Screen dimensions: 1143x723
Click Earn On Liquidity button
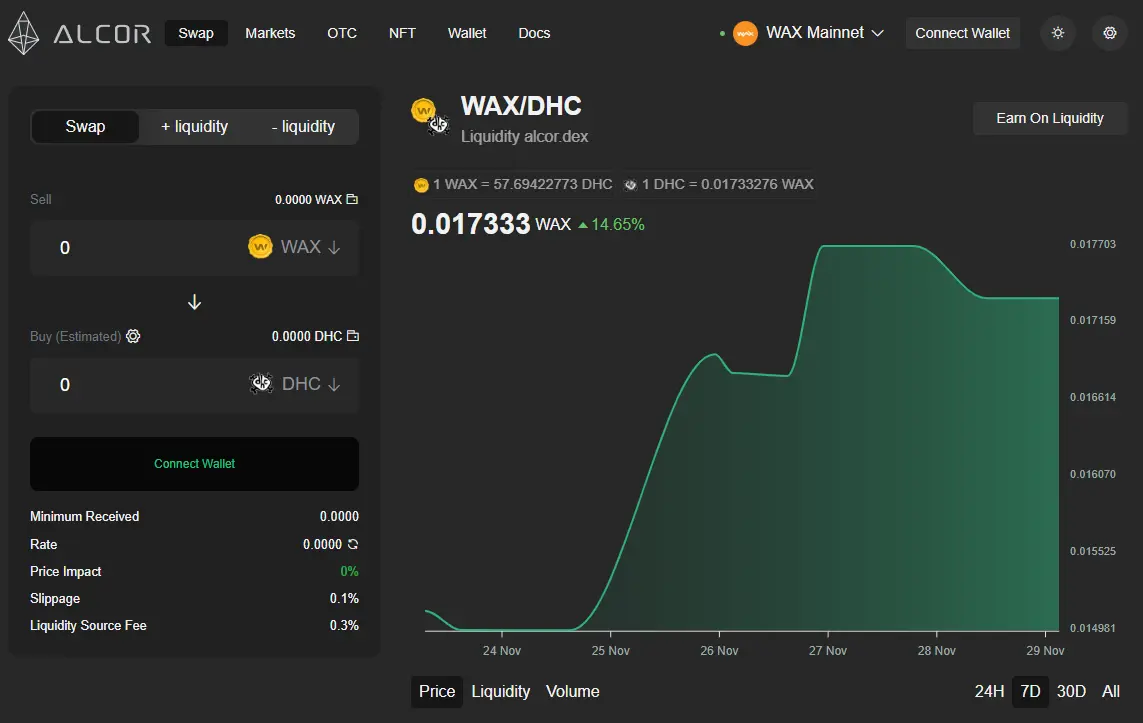[x=1050, y=118]
